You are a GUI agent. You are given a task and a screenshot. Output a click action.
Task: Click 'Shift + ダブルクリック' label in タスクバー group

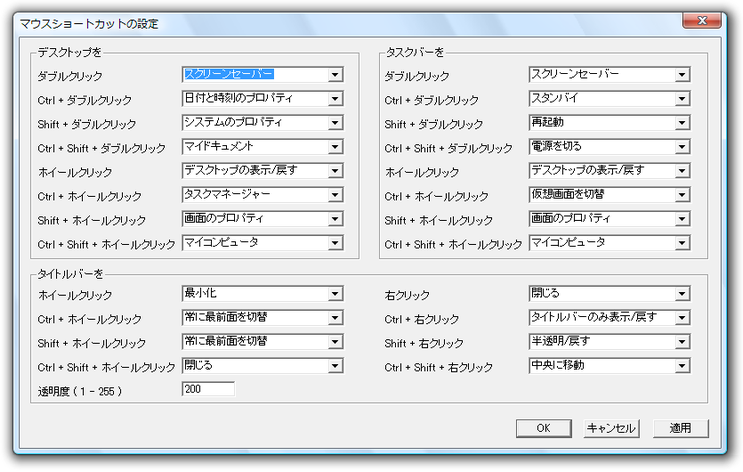coord(434,125)
